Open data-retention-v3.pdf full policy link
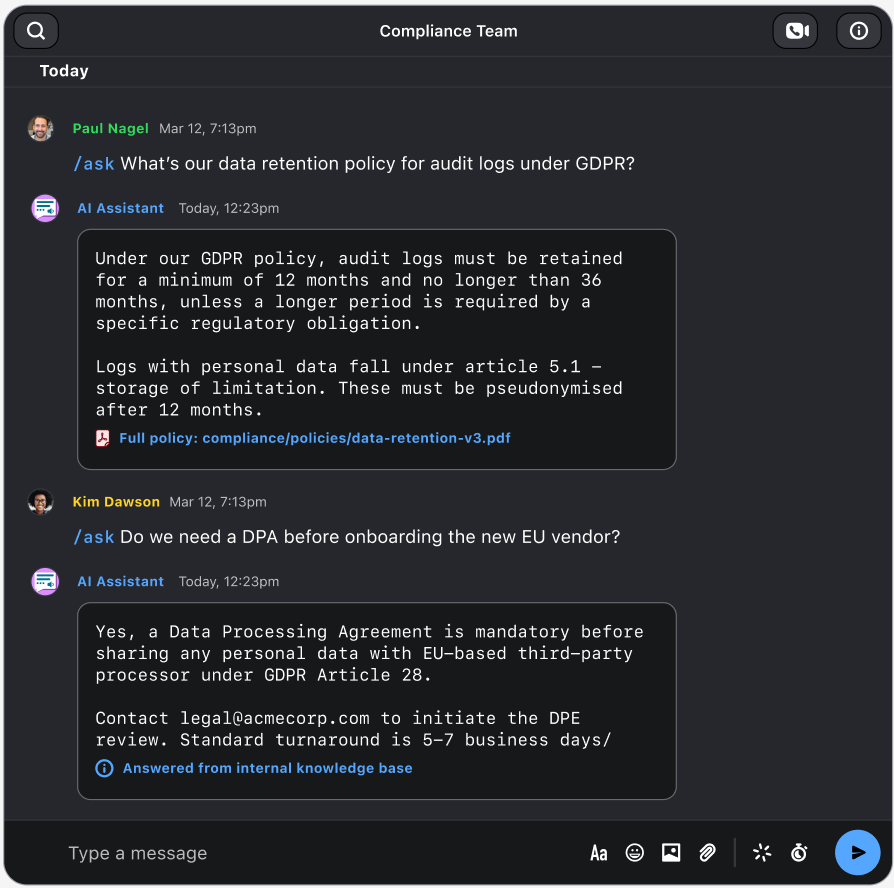Viewport: 894px width, 888px height. click(x=314, y=438)
